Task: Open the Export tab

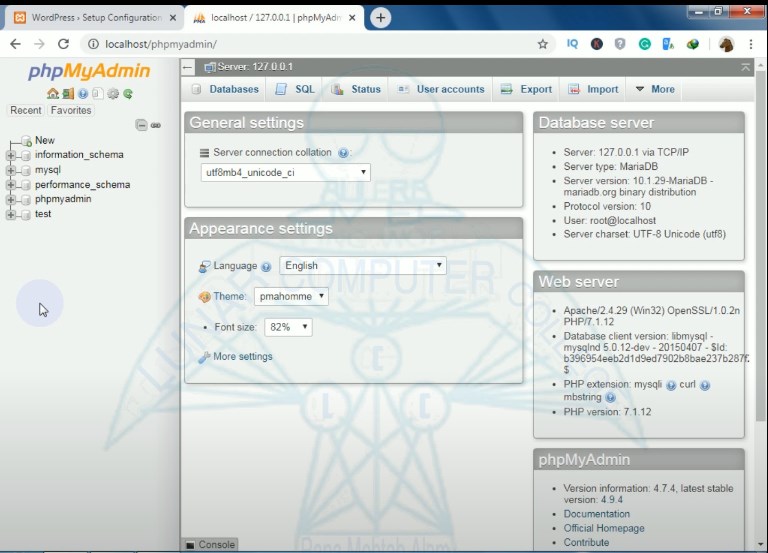Action: click(526, 89)
